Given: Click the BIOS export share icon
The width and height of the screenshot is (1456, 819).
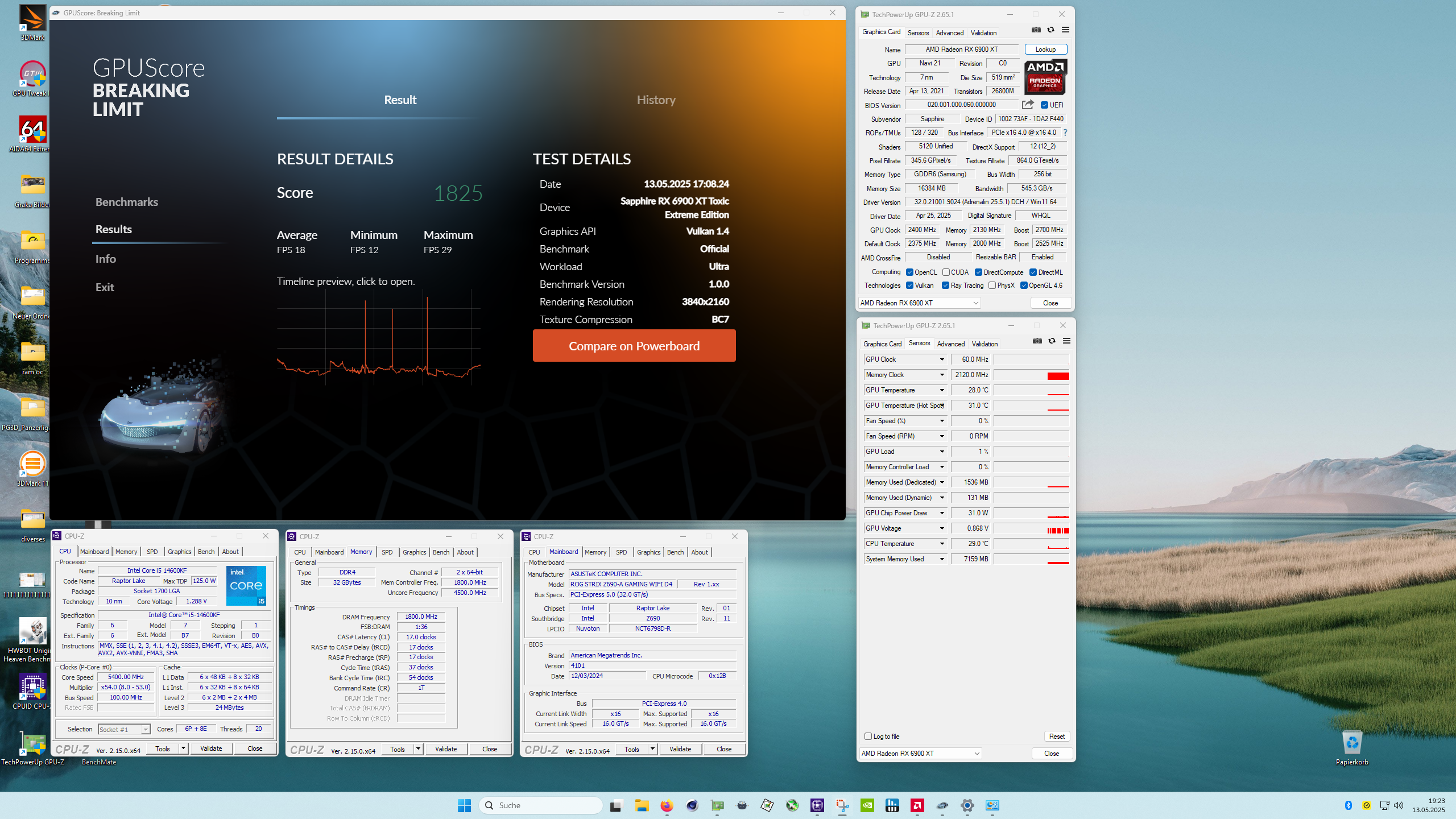Looking at the screenshot, I should point(1028,105).
